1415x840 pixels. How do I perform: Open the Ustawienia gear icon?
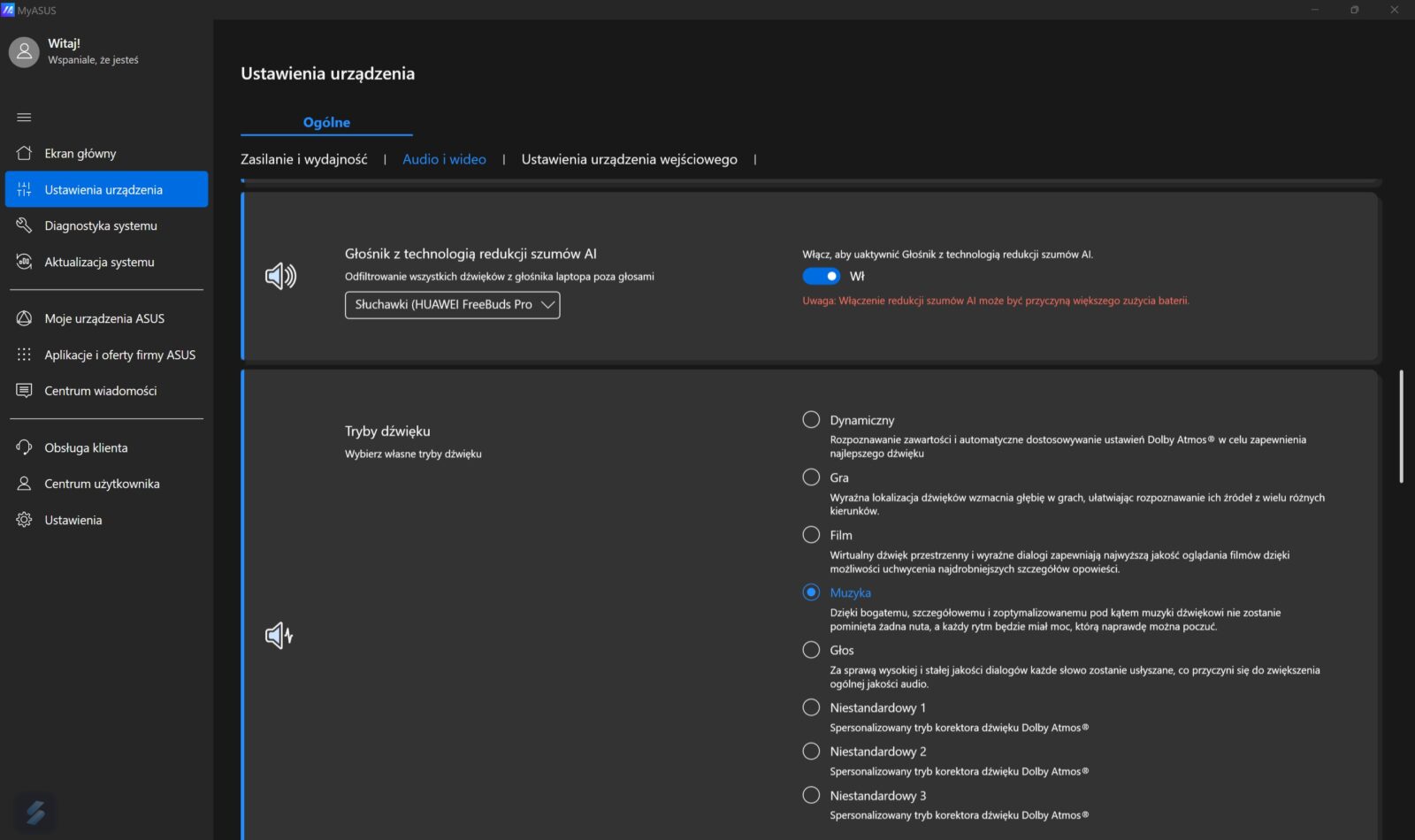pos(24,520)
